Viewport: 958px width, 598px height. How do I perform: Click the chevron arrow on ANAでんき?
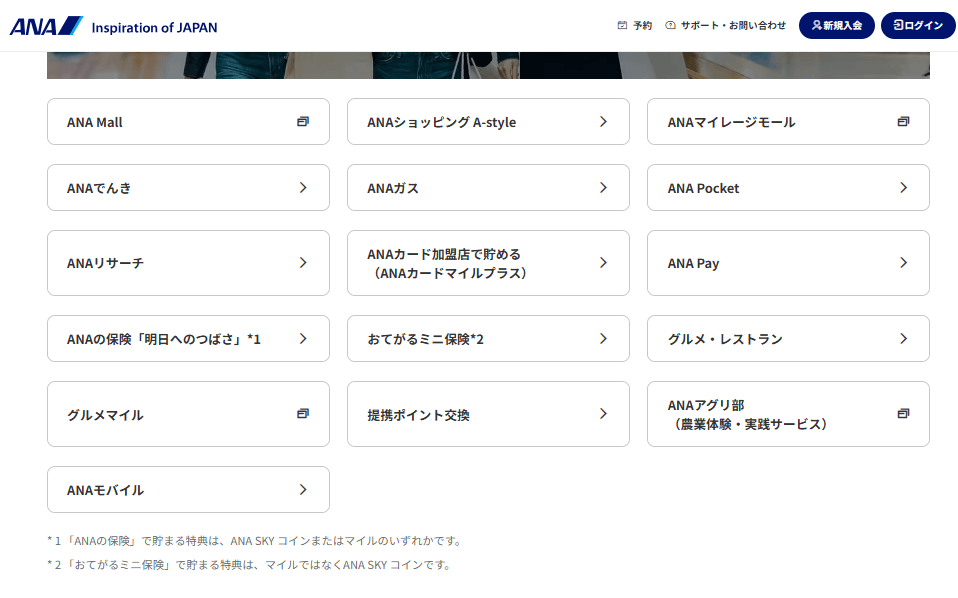[x=303, y=188]
